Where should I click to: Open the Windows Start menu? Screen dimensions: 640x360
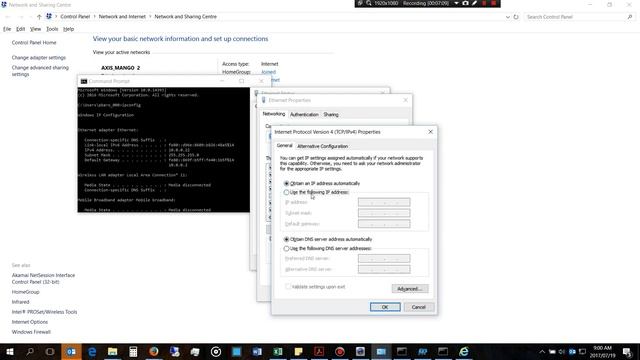click(x=9, y=351)
